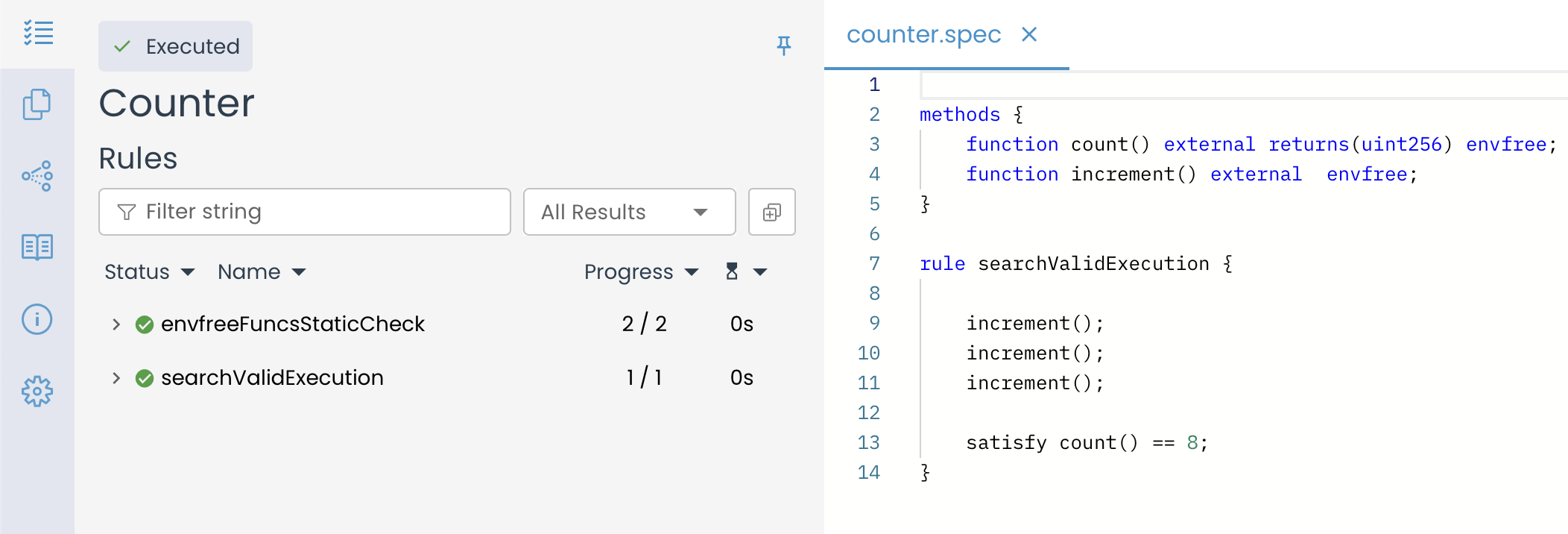Close the counter.spec tab
The width and height of the screenshot is (1568, 534).
(1029, 34)
